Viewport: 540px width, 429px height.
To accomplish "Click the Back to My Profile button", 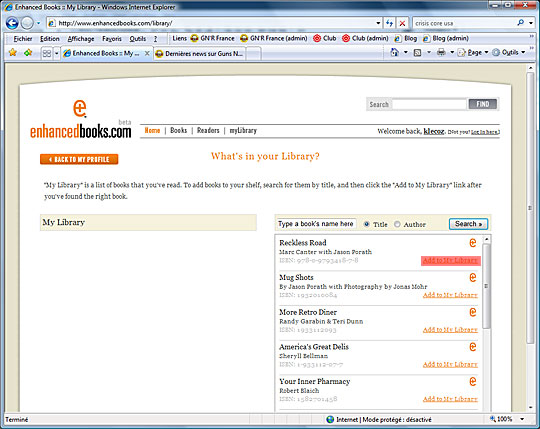I will 79,159.
